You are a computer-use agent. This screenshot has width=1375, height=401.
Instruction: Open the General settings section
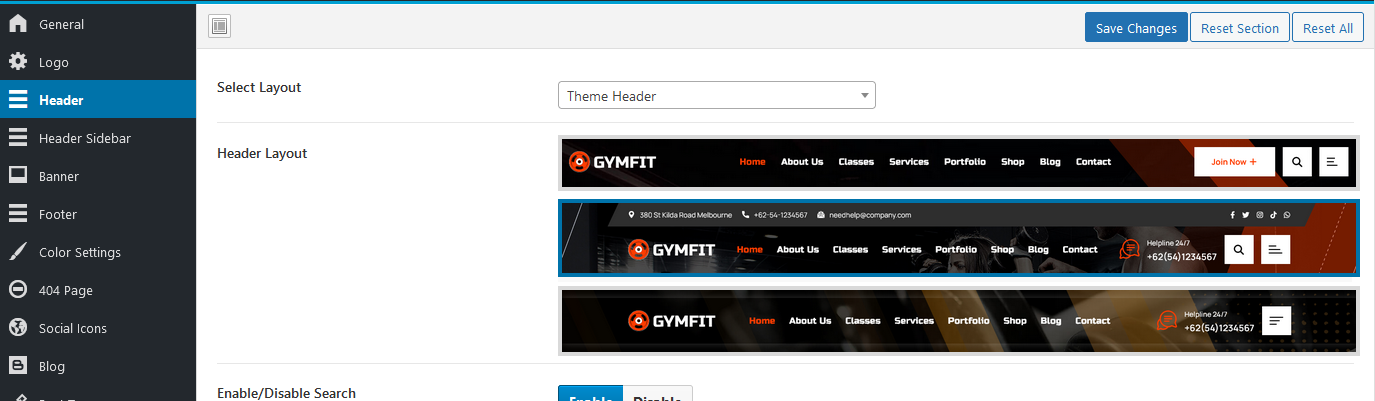pyautogui.click(x=98, y=24)
